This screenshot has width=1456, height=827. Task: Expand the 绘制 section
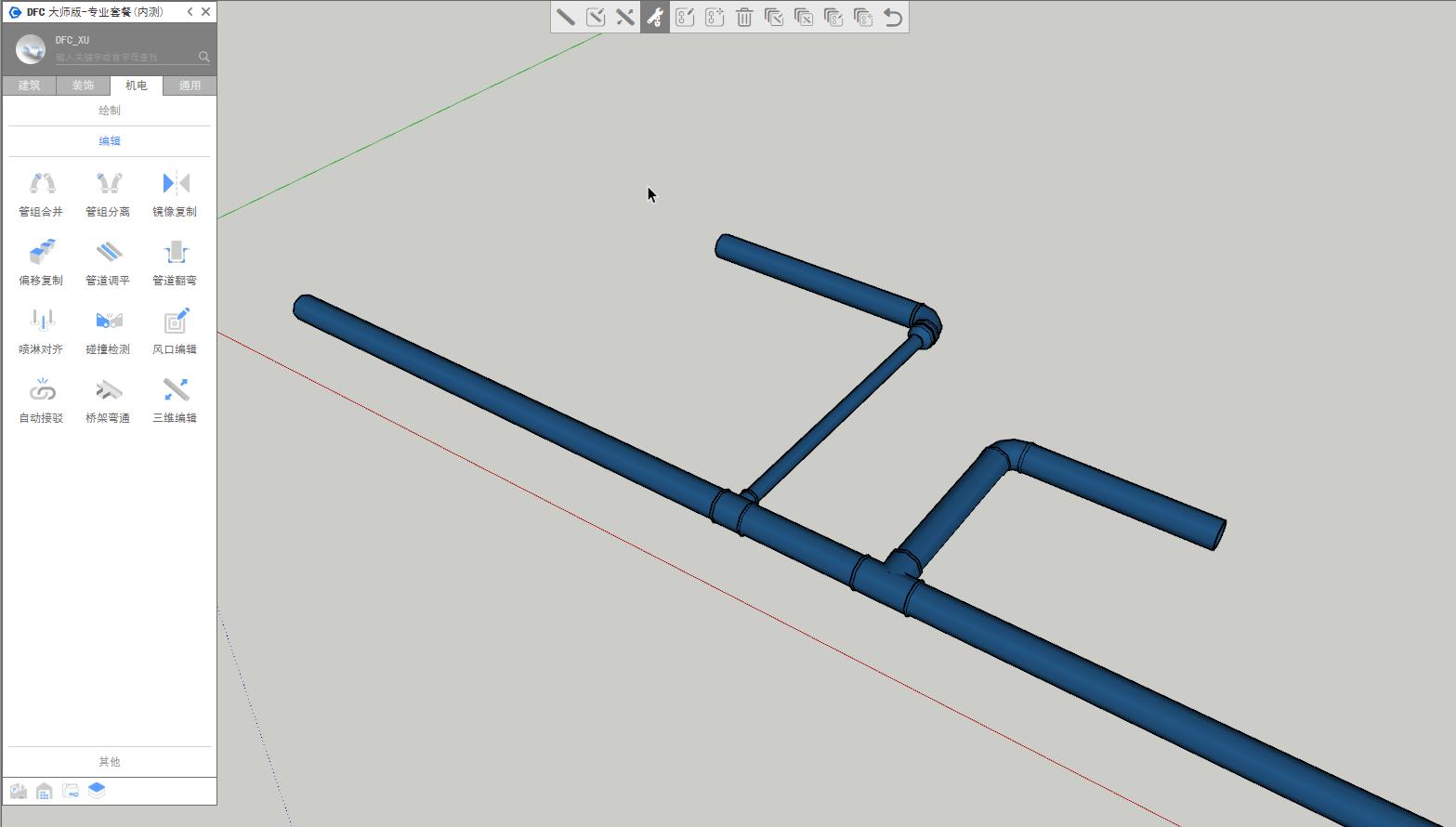(x=110, y=111)
